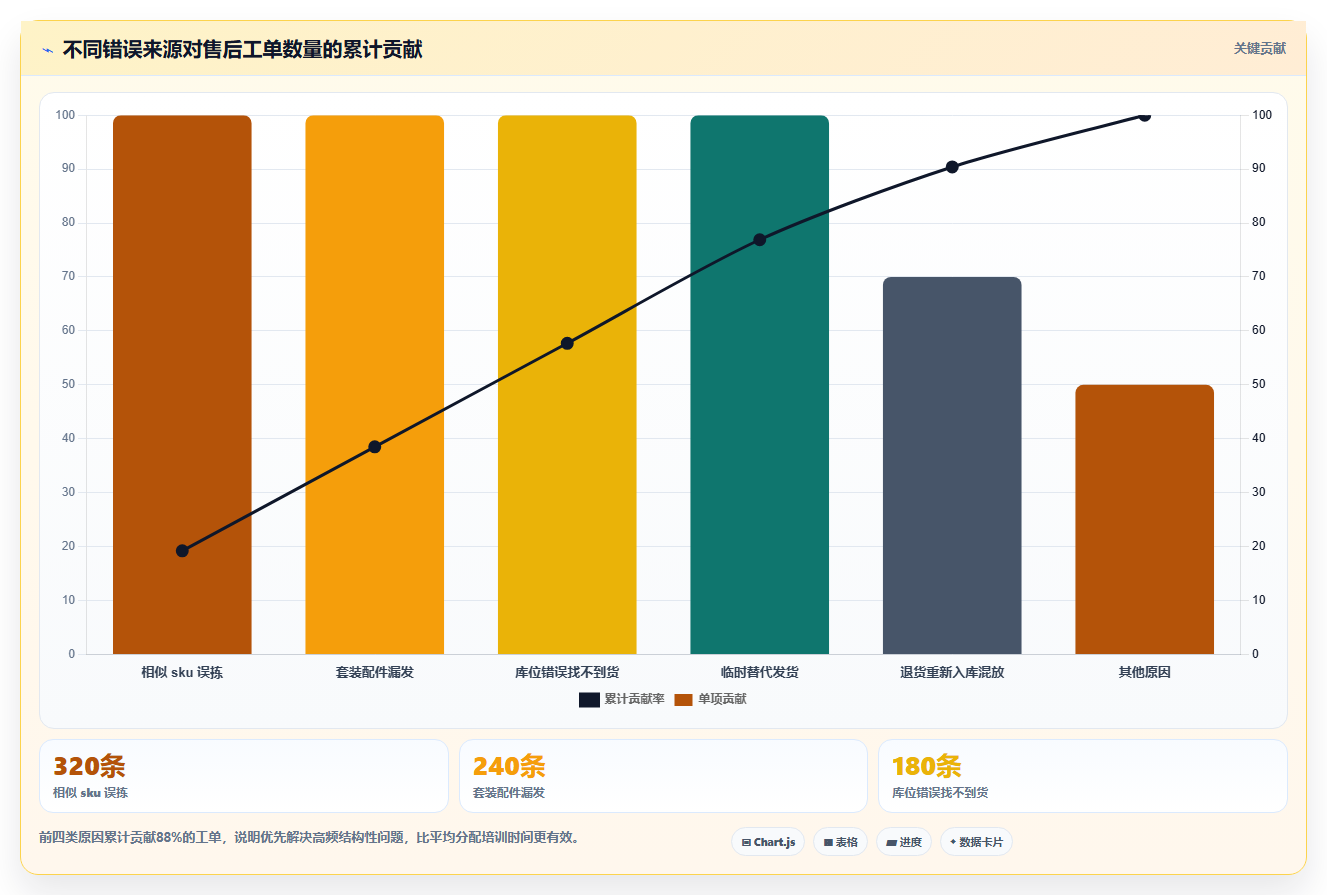This screenshot has height=895, width=1327.
Task: Open the 180条 stat card
Action: pyautogui.click(x=1083, y=776)
